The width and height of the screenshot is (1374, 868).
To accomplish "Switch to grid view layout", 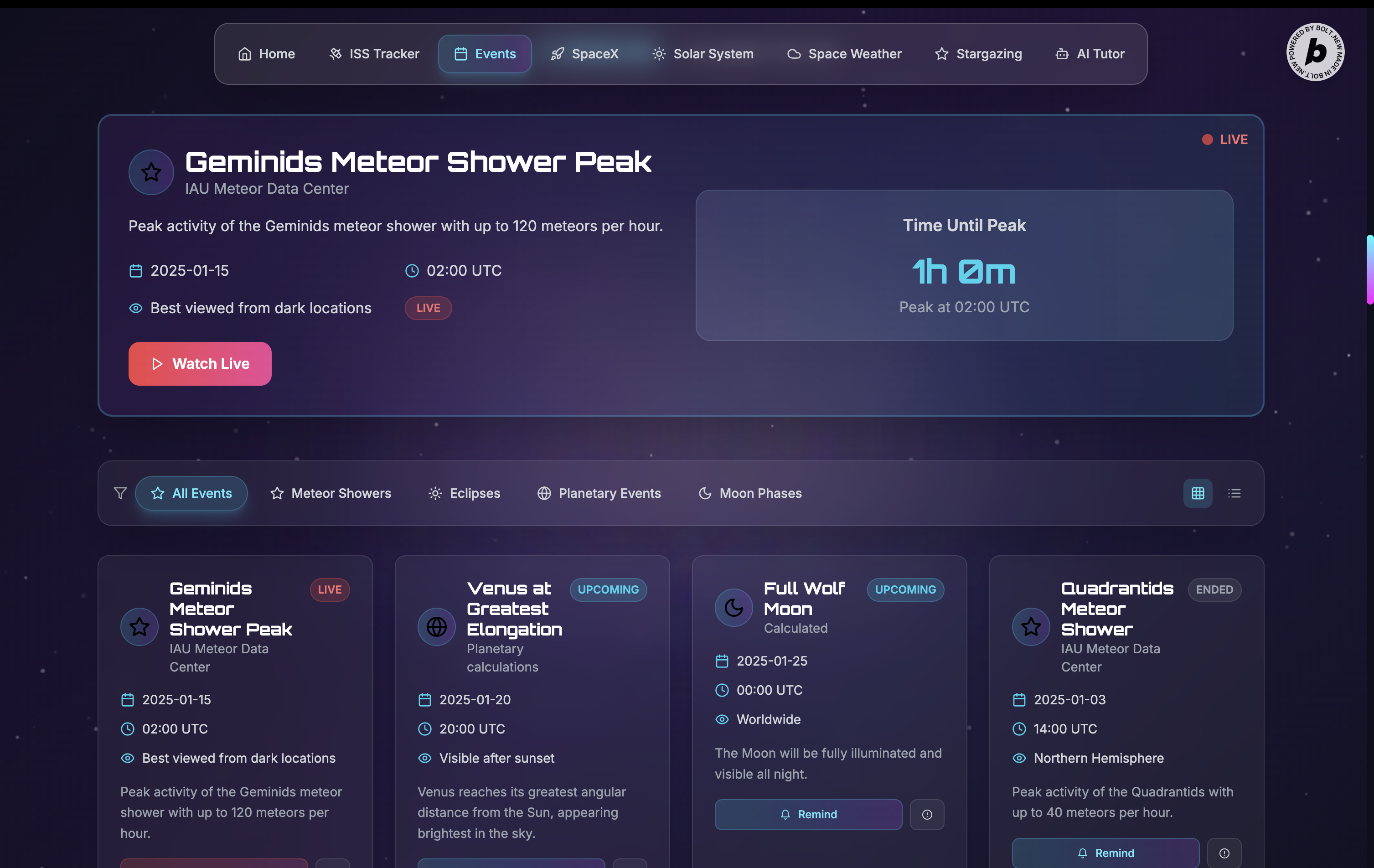I will click(1198, 493).
